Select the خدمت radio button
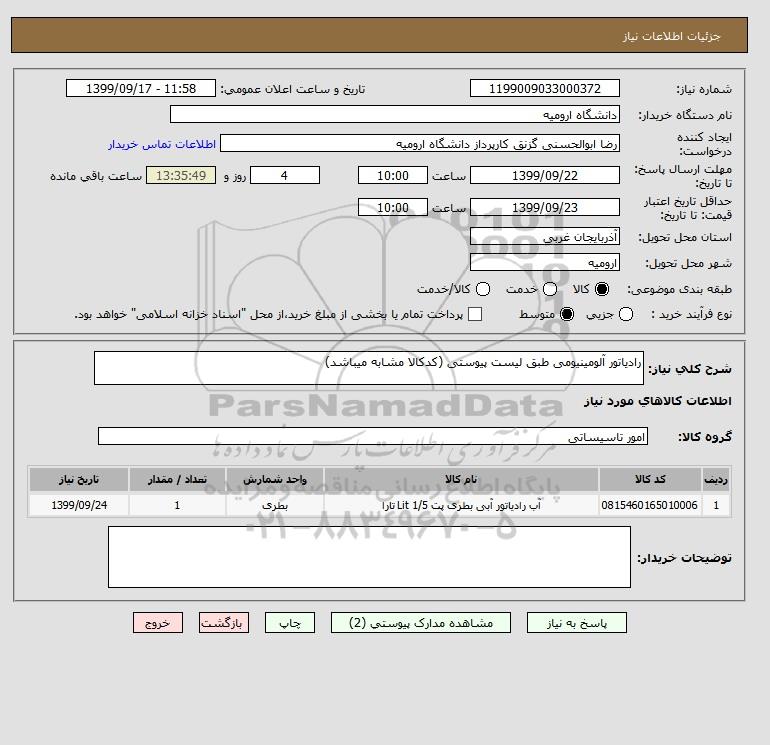Screen dimensions: 770x745 (550, 289)
